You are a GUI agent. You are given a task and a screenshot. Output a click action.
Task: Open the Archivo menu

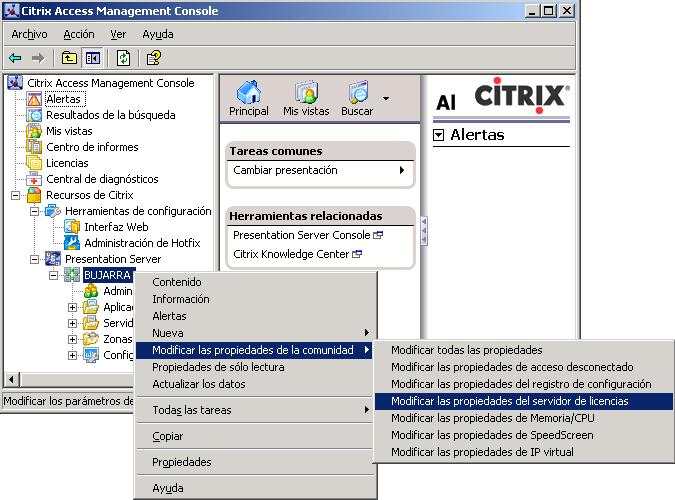click(29, 34)
